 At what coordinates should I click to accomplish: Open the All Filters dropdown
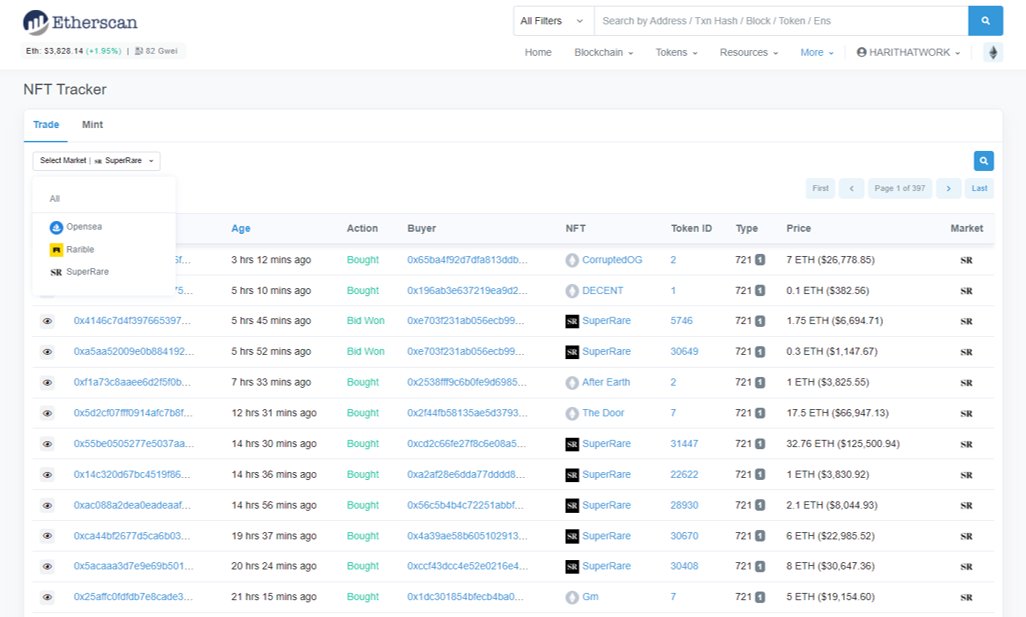551,20
